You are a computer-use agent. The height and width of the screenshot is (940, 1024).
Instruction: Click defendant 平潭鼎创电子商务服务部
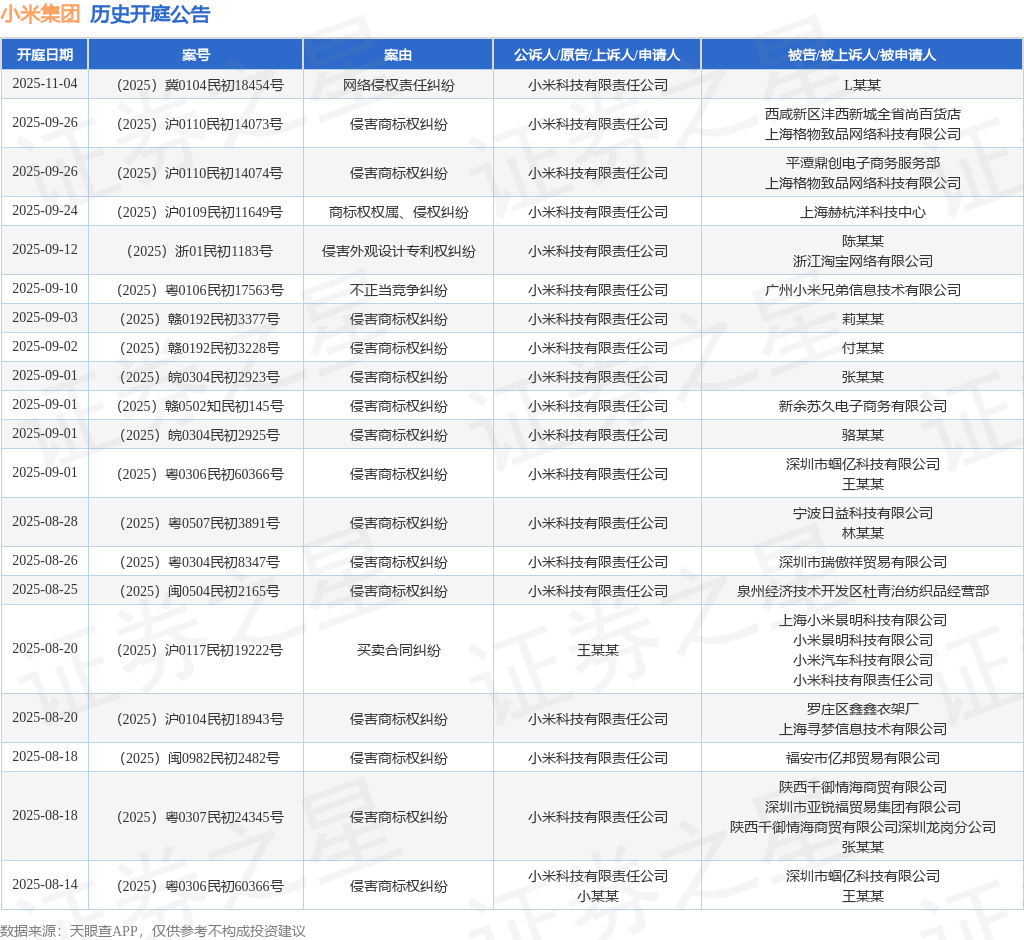click(x=863, y=163)
